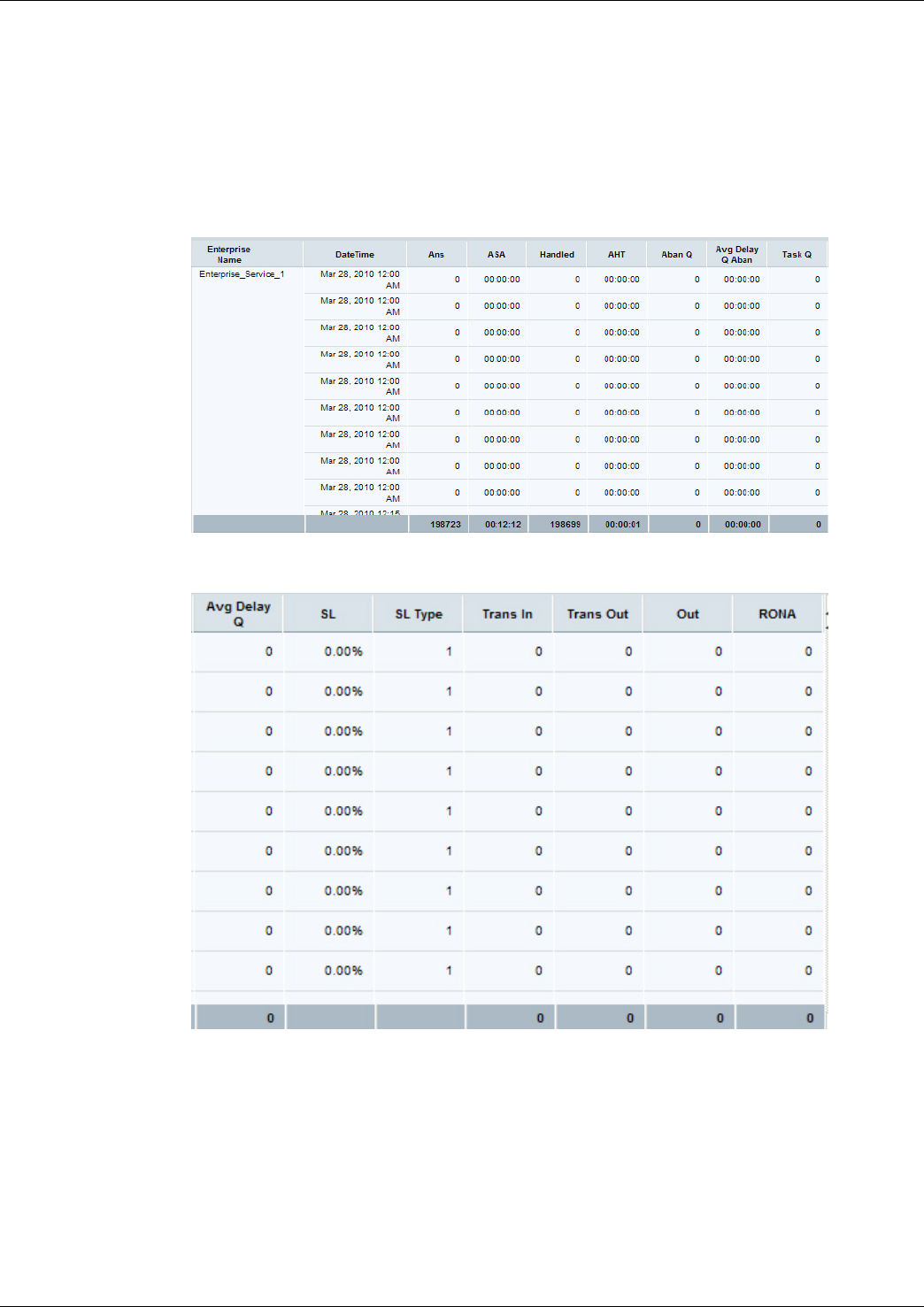Screen dimensions: 924x1307
Task: Click the Aban Q column header
Action: click(x=677, y=254)
